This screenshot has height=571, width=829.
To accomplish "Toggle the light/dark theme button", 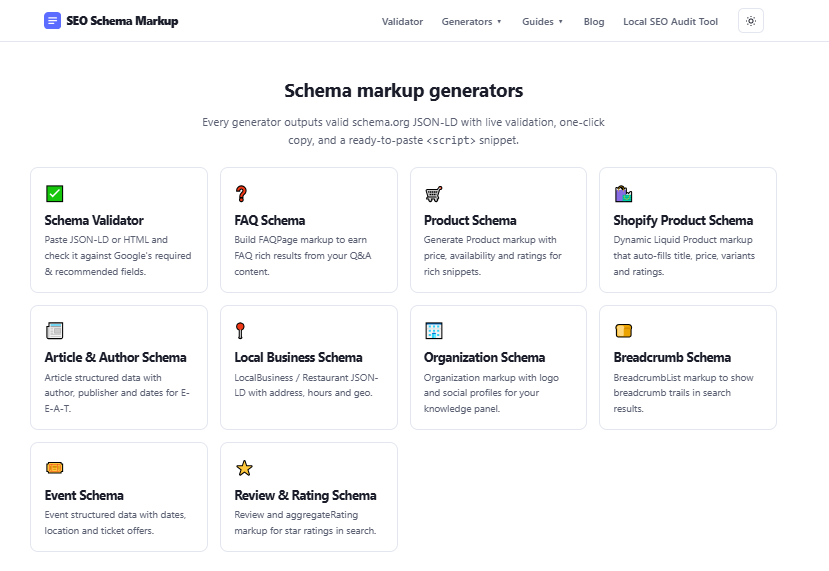I will (x=751, y=21).
